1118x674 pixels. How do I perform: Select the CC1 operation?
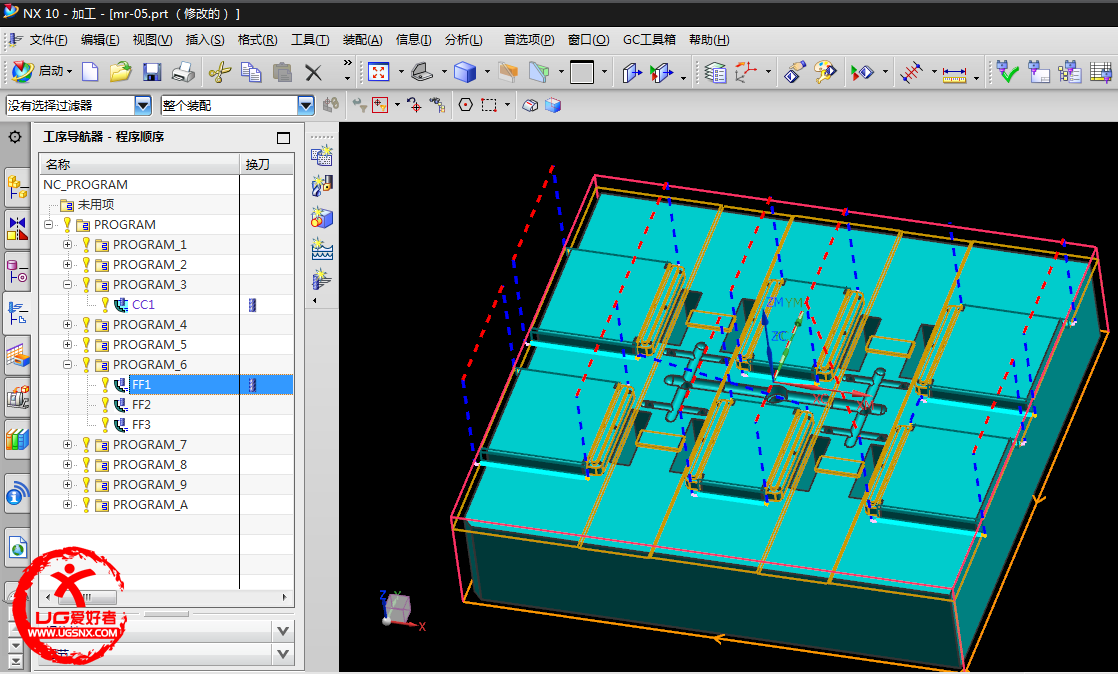(143, 305)
